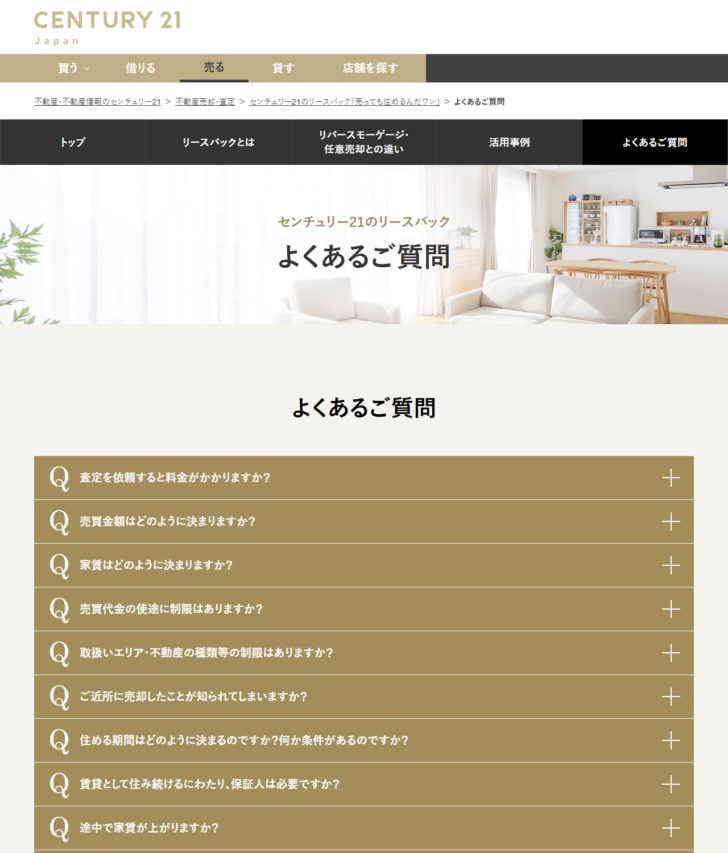Click the センチュリー21のリースバック hero subtitle
The height and width of the screenshot is (853, 728).
point(363,221)
